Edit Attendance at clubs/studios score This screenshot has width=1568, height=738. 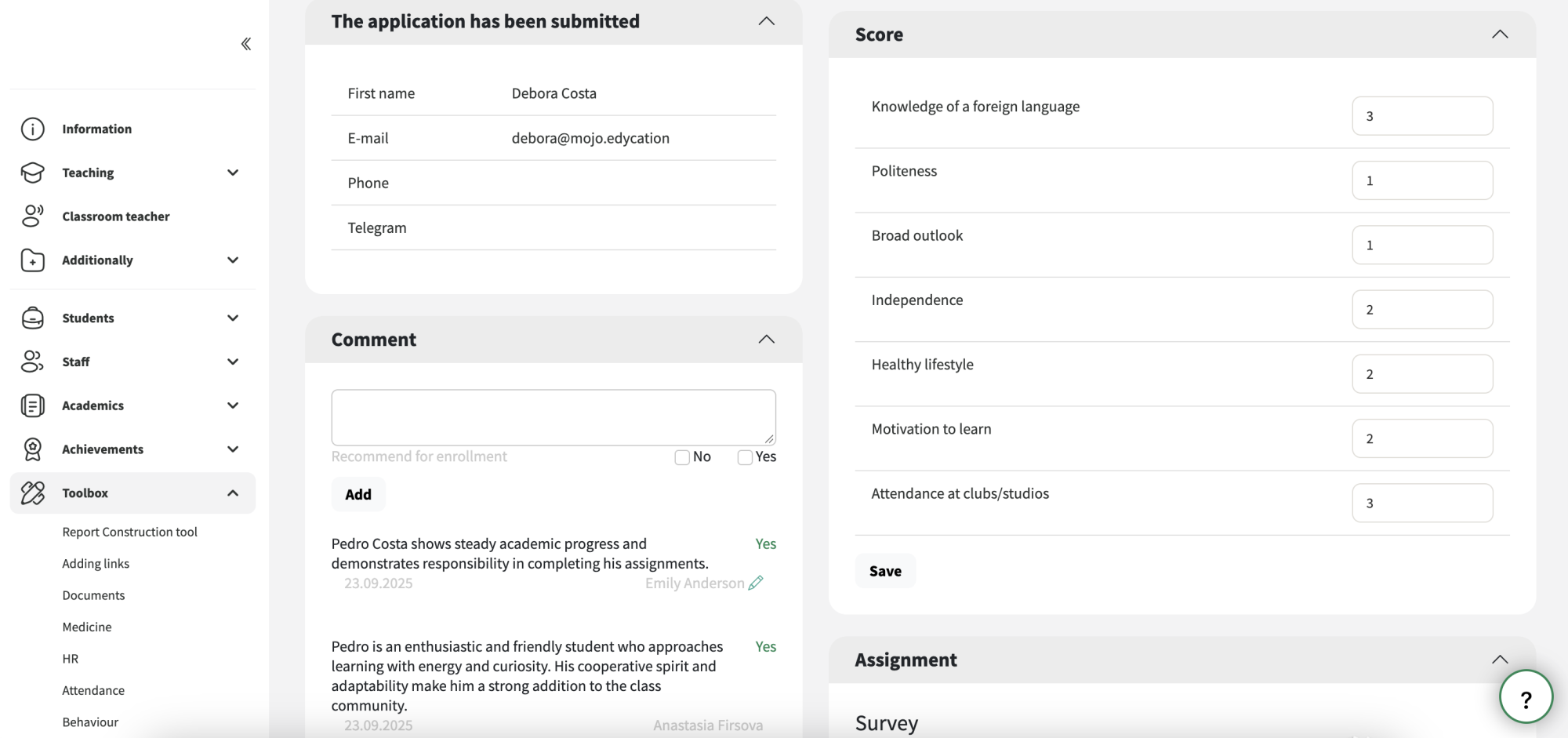pyautogui.click(x=1422, y=503)
